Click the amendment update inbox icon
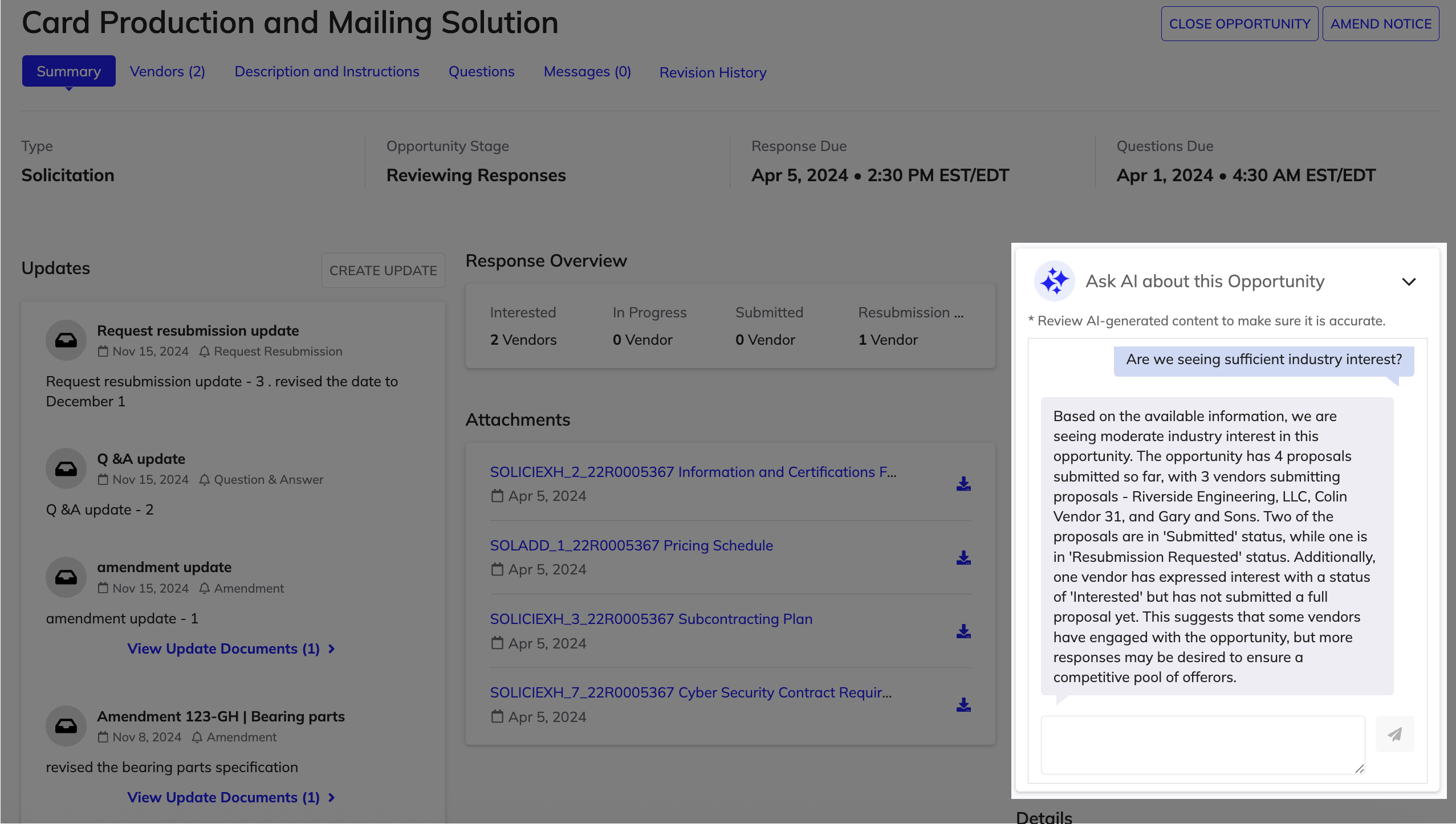The width and height of the screenshot is (1456, 824). click(66, 577)
